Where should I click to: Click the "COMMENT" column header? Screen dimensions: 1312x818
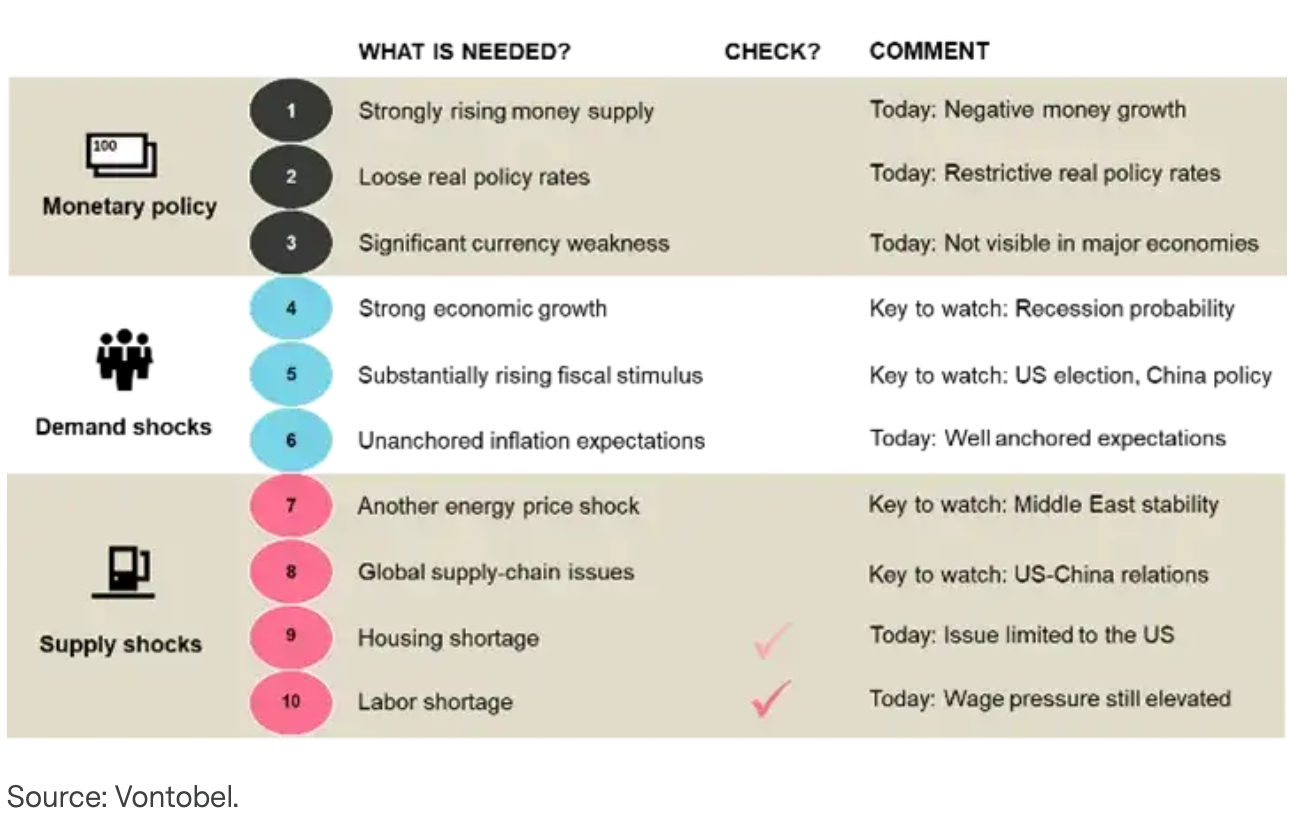point(929,52)
